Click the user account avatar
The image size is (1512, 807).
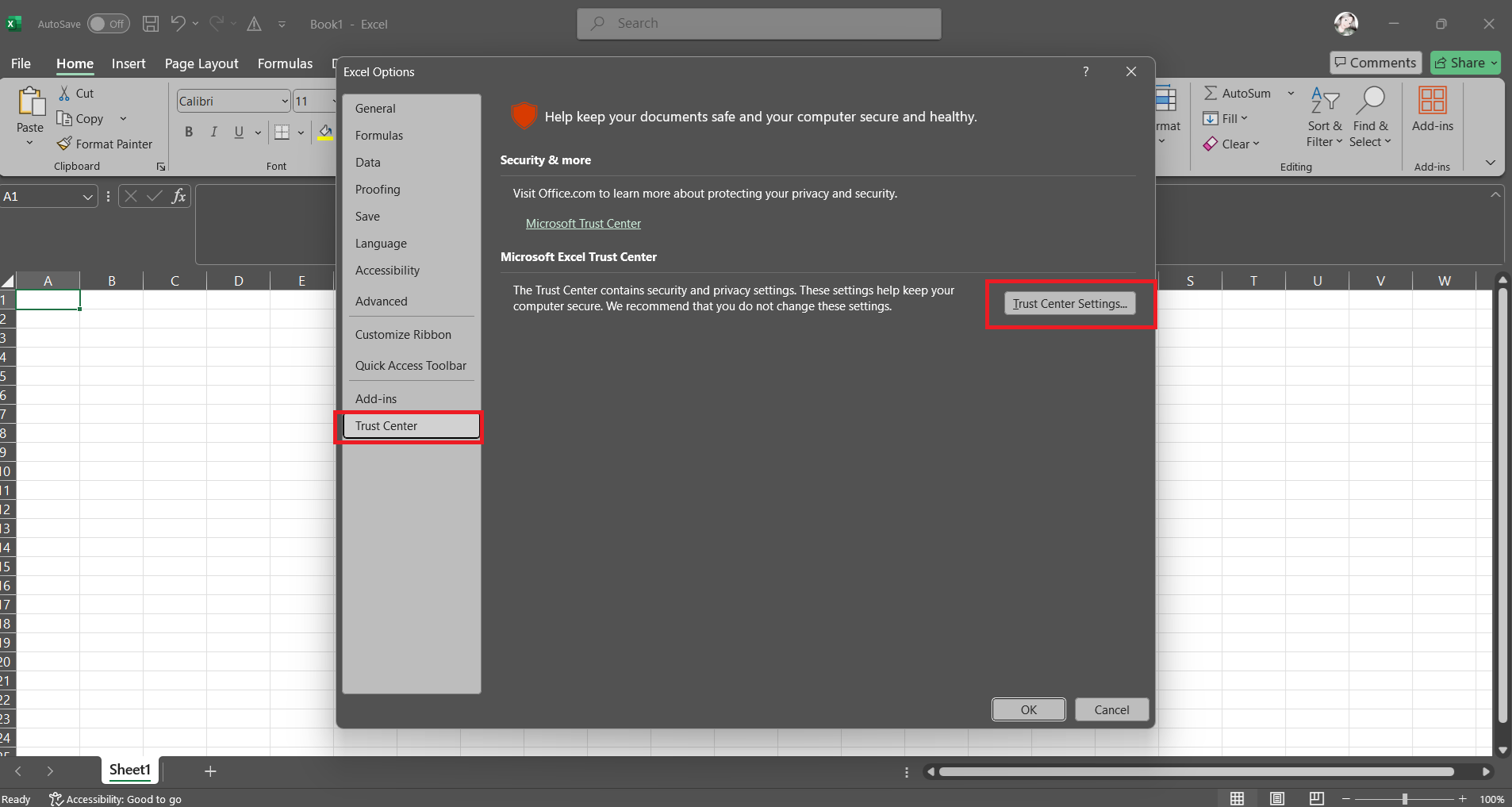(x=1346, y=24)
